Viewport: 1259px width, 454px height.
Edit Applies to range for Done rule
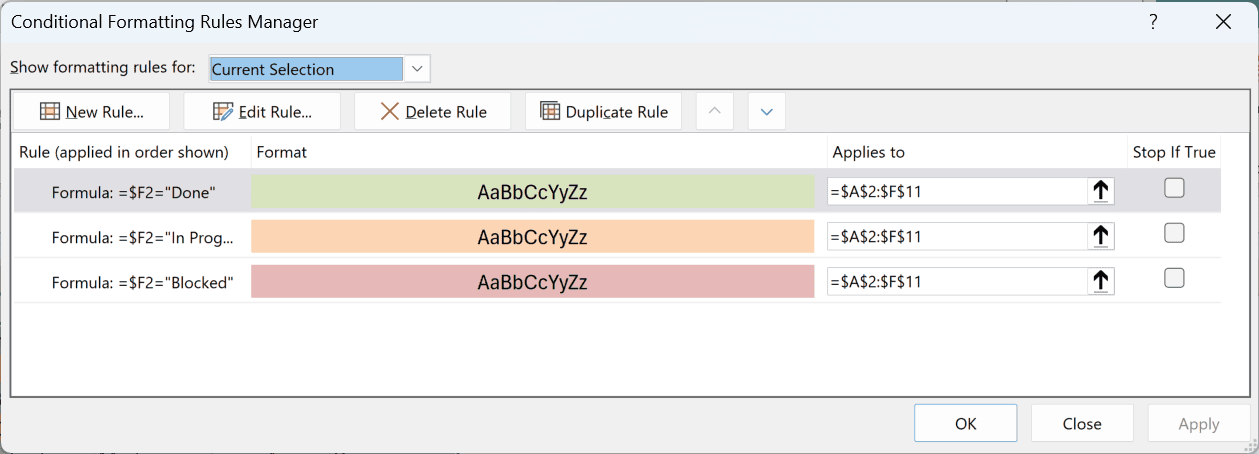click(x=957, y=191)
